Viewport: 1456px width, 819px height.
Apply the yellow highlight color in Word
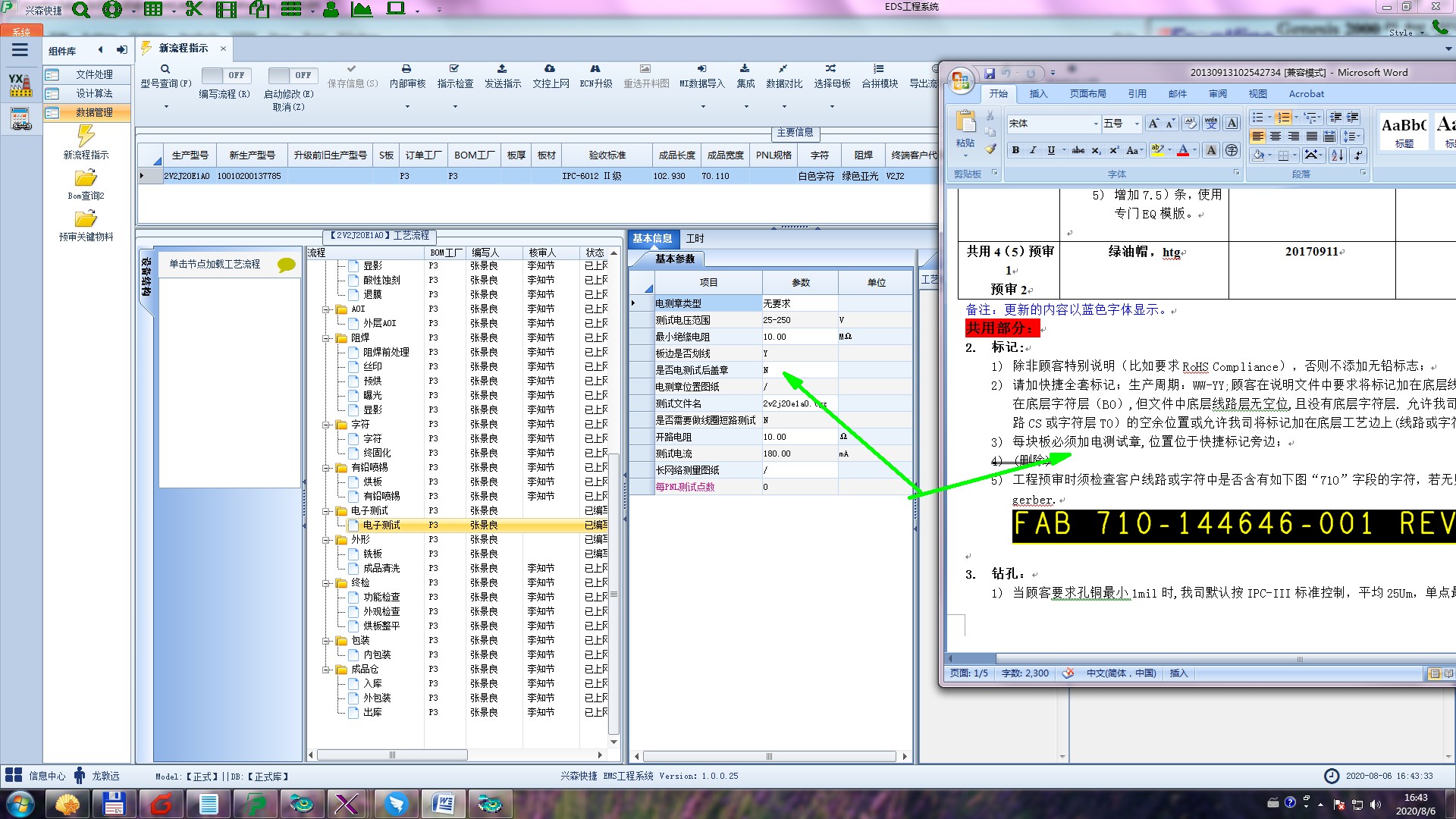tap(1157, 150)
